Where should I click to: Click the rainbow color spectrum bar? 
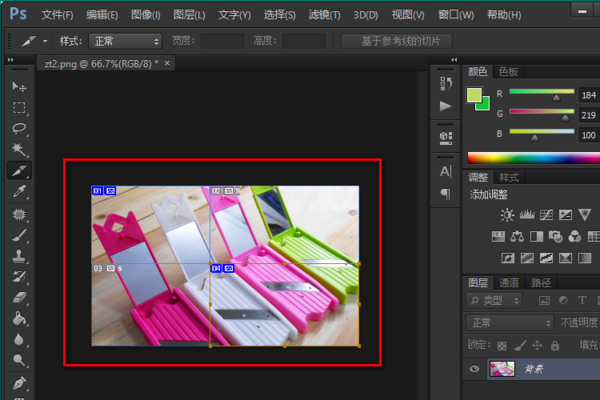pos(534,158)
